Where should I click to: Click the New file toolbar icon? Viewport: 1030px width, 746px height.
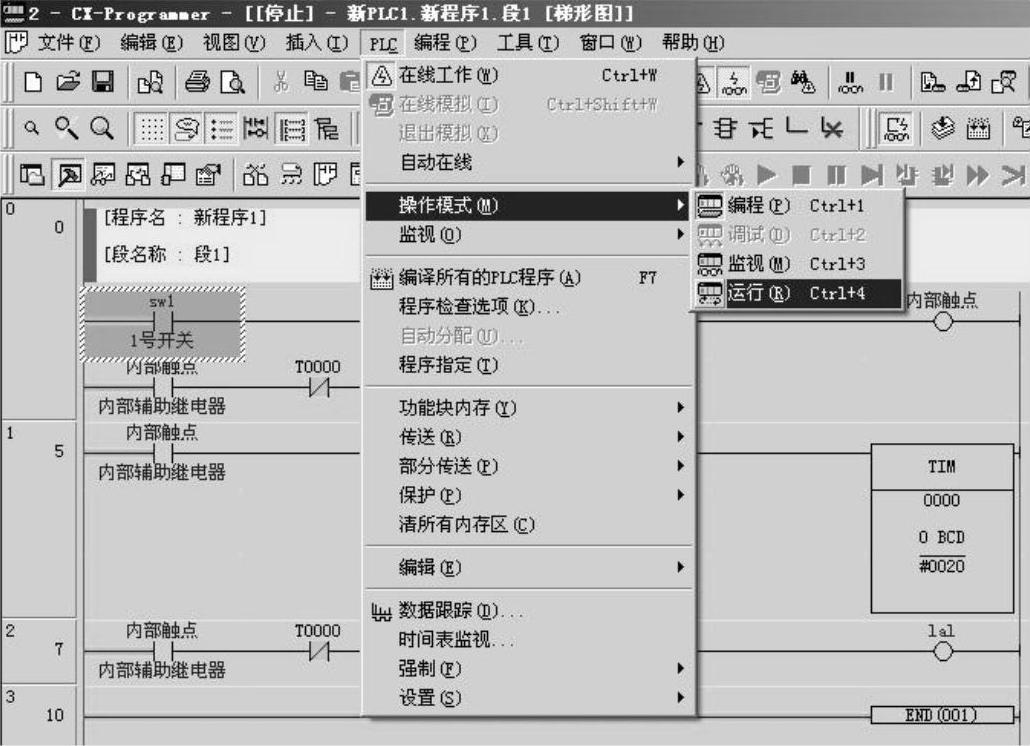(x=33, y=82)
